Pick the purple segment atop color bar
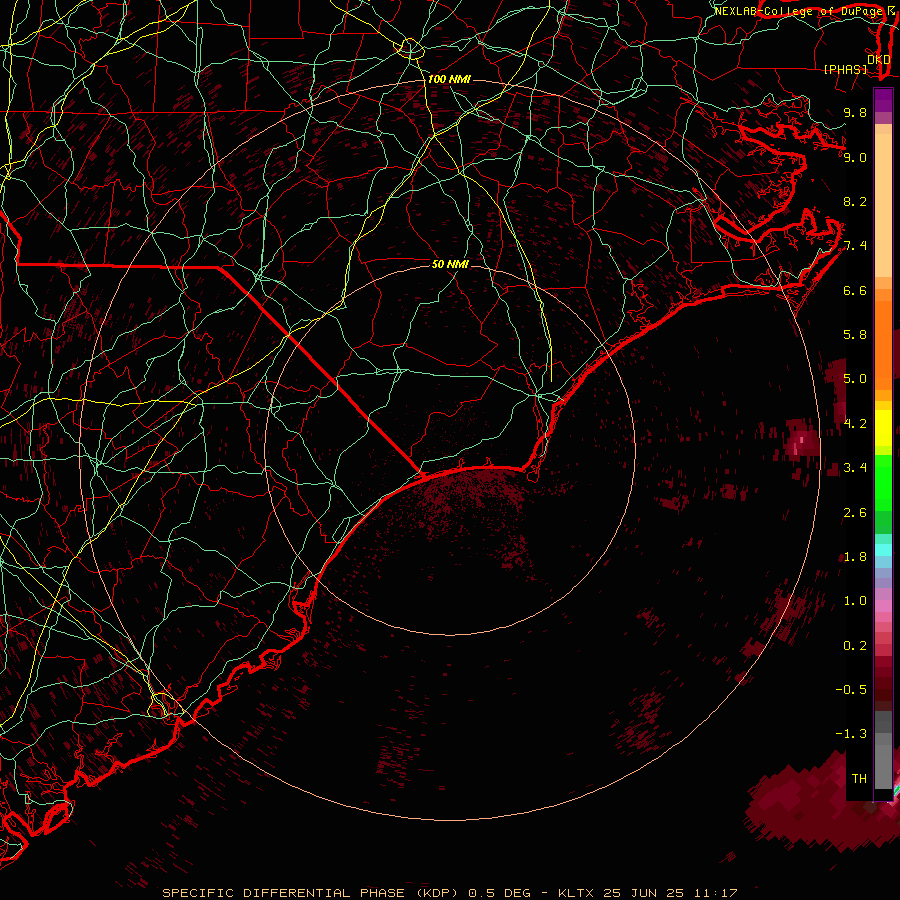The image size is (900, 900). pyautogui.click(x=883, y=100)
